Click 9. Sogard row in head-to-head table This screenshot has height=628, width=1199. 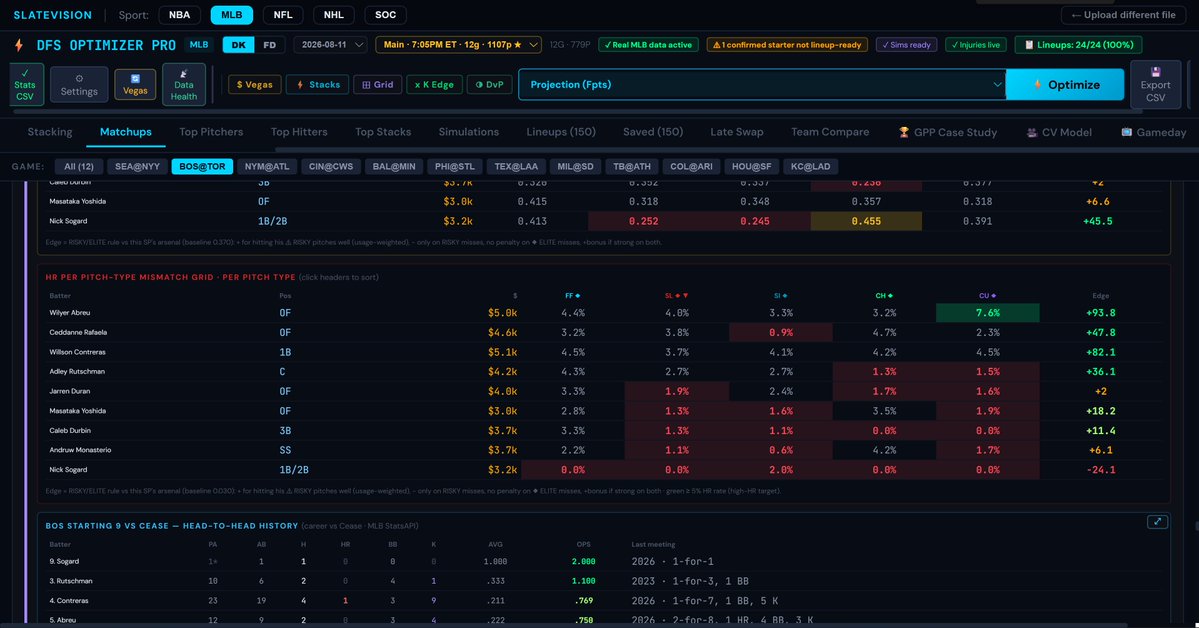[604, 561]
